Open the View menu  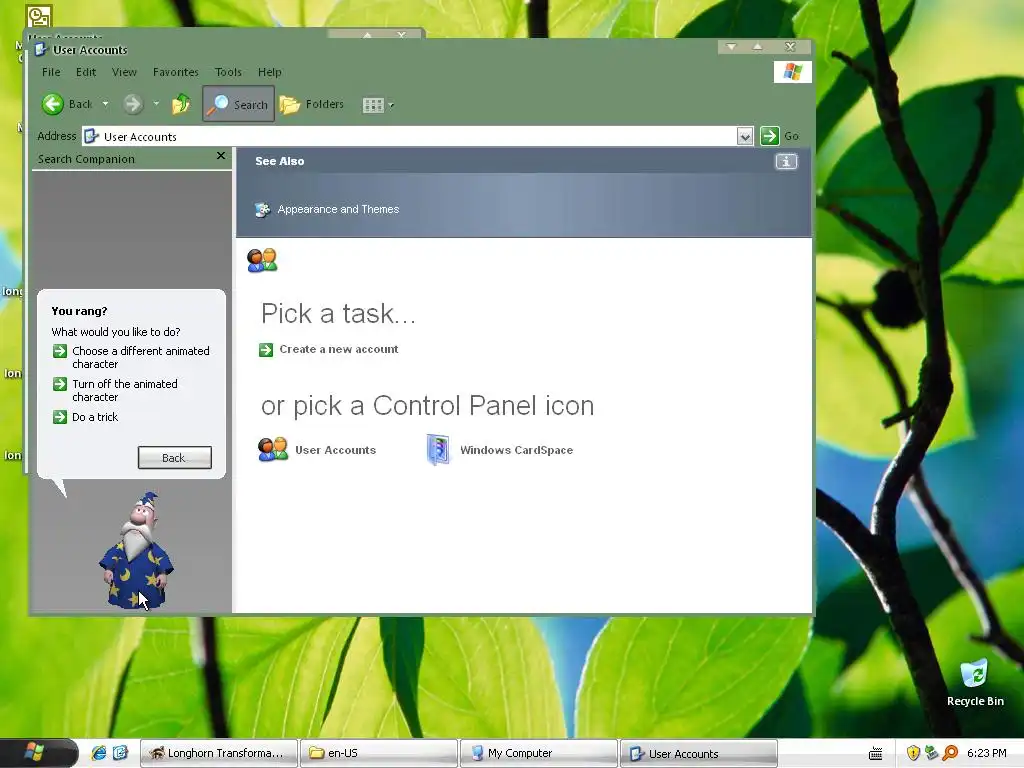pos(124,72)
